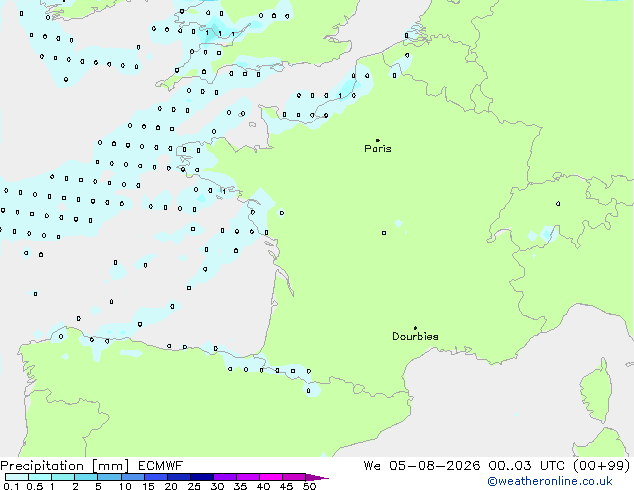634x490 pixels.
Task: Click the legend value 25
Action: [194, 486]
